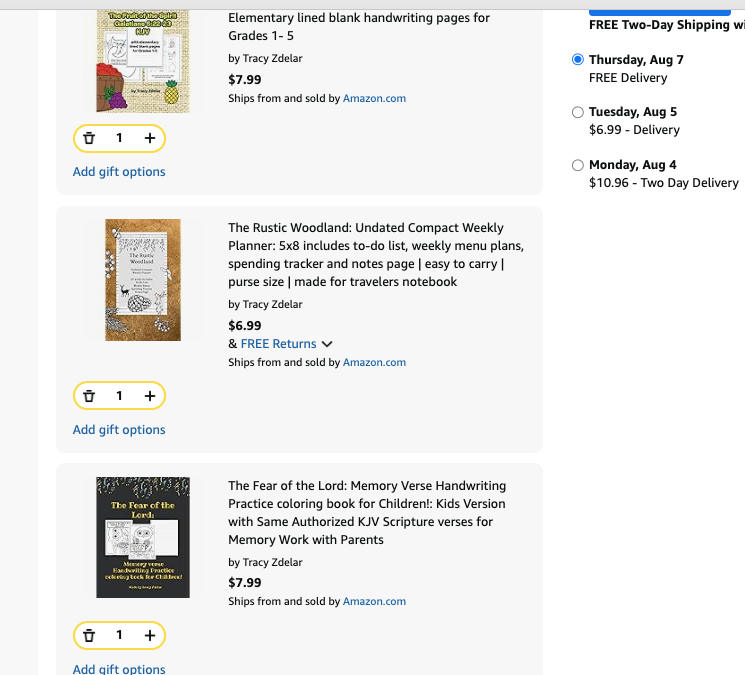Remove Rustic Woodland planner using trash icon
The width and height of the screenshot is (745, 675).
tap(89, 396)
